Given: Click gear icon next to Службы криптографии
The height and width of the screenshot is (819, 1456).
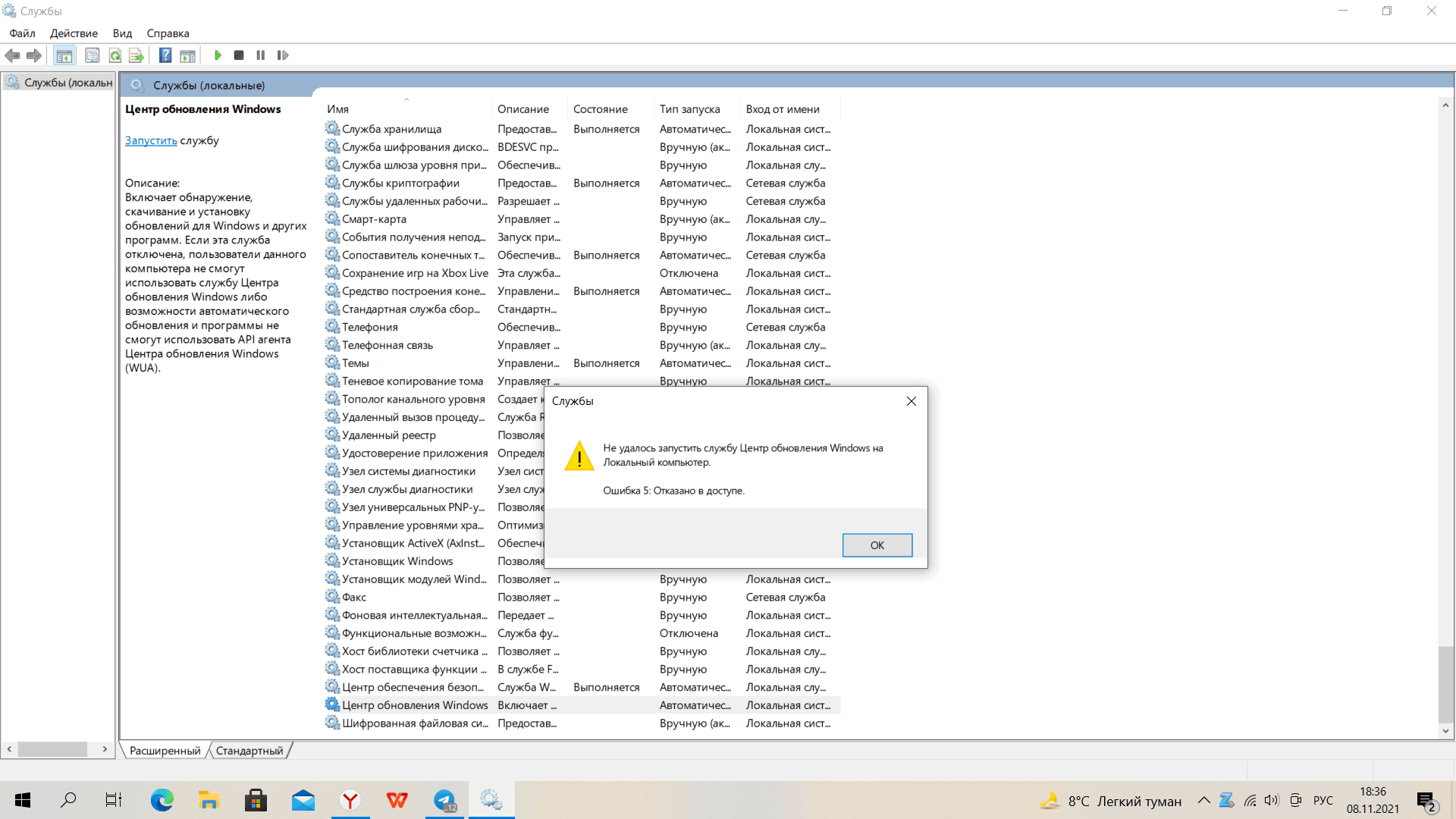Looking at the screenshot, I should click(332, 183).
